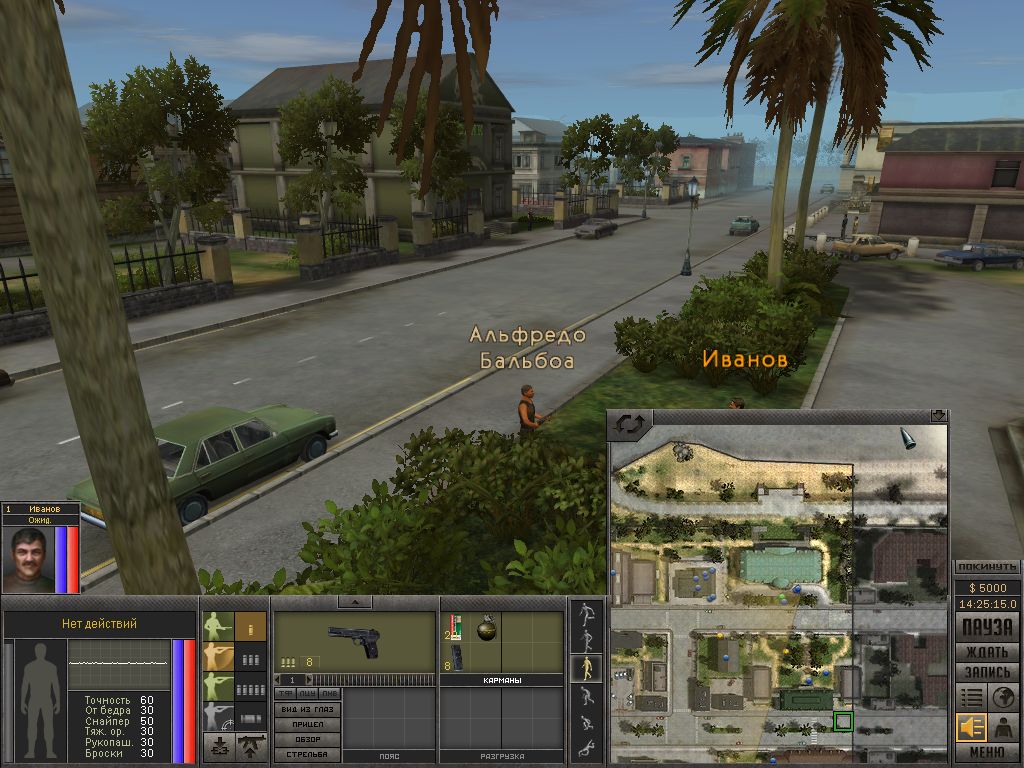Click the СТРЕЛЬБА button
Screen dimensions: 1024x768
tap(308, 754)
